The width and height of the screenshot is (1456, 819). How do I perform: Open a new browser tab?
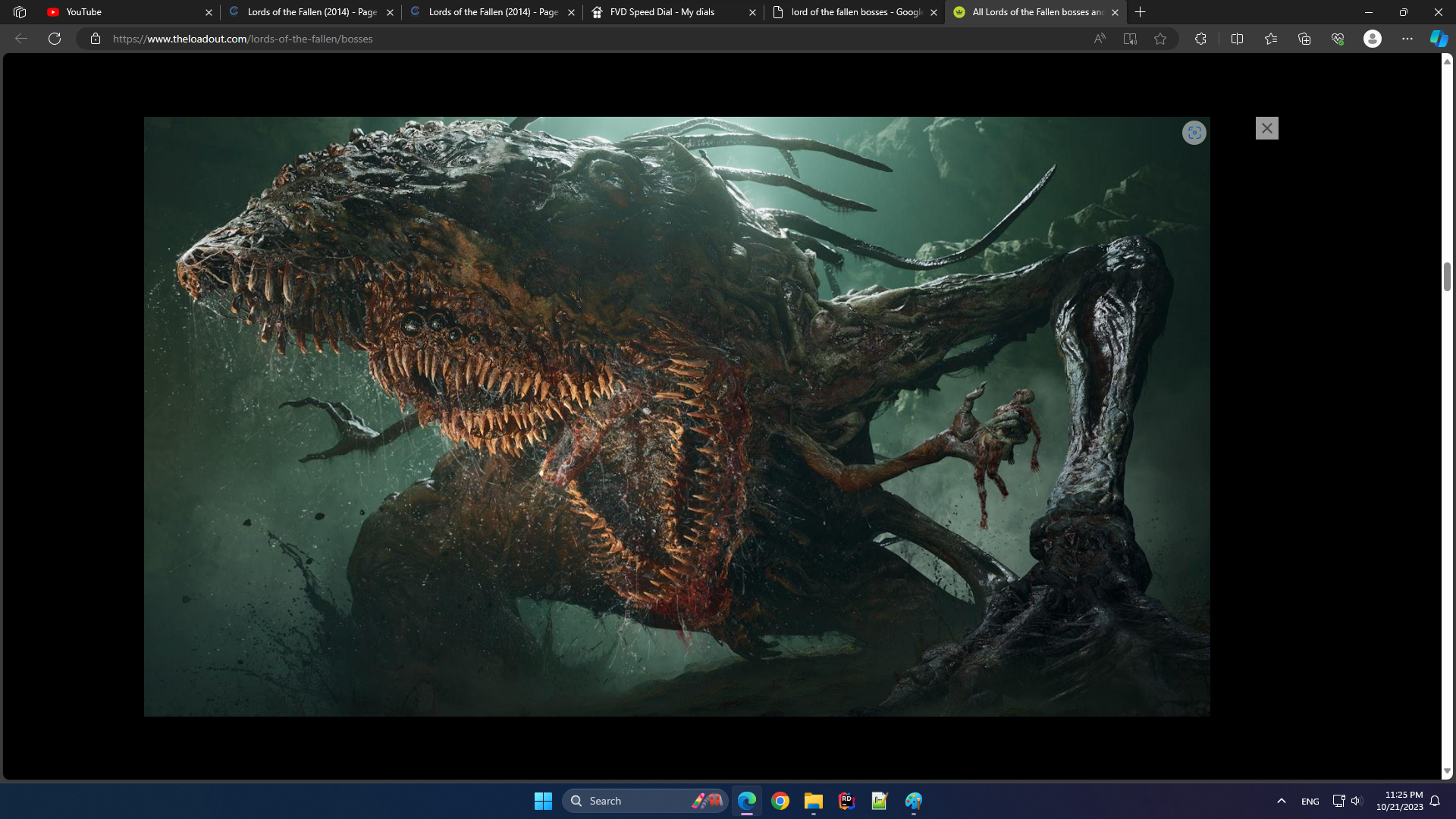[x=1140, y=12]
